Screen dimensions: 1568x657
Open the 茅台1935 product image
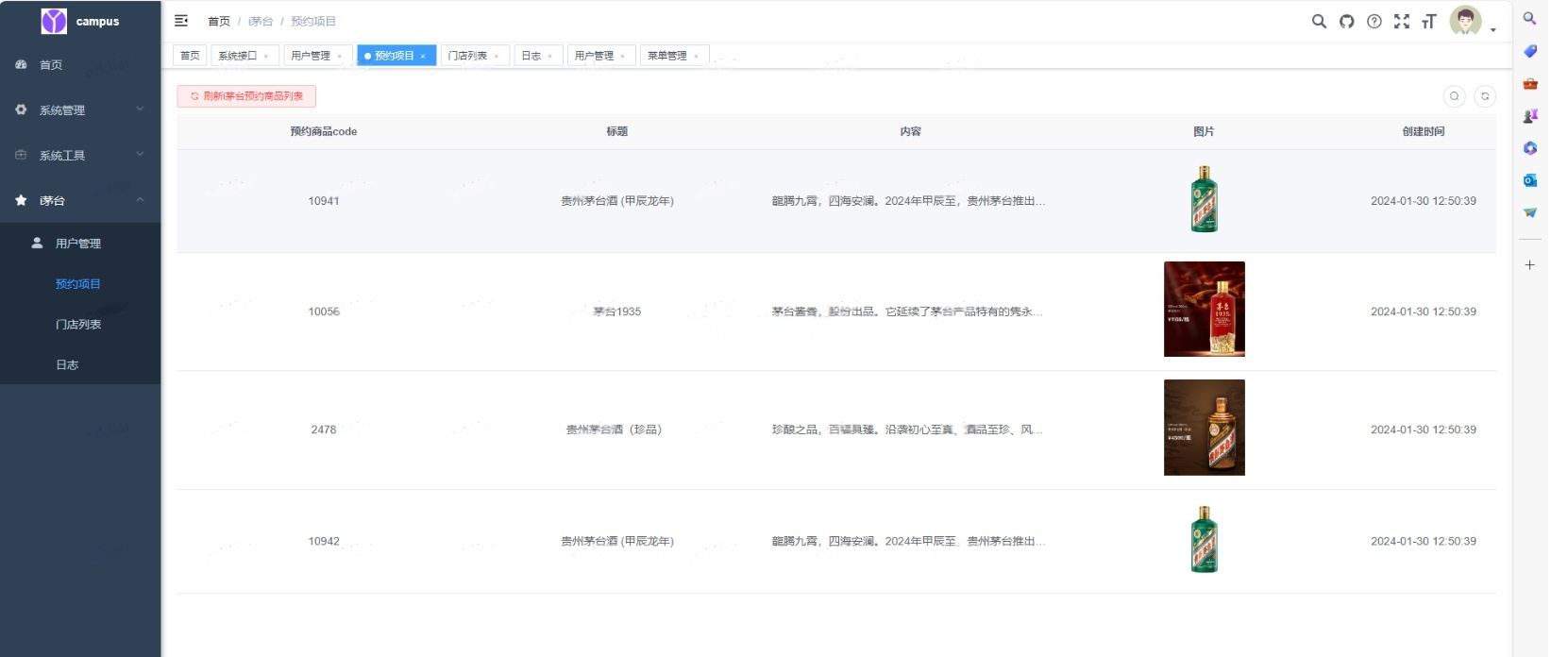click(x=1205, y=310)
